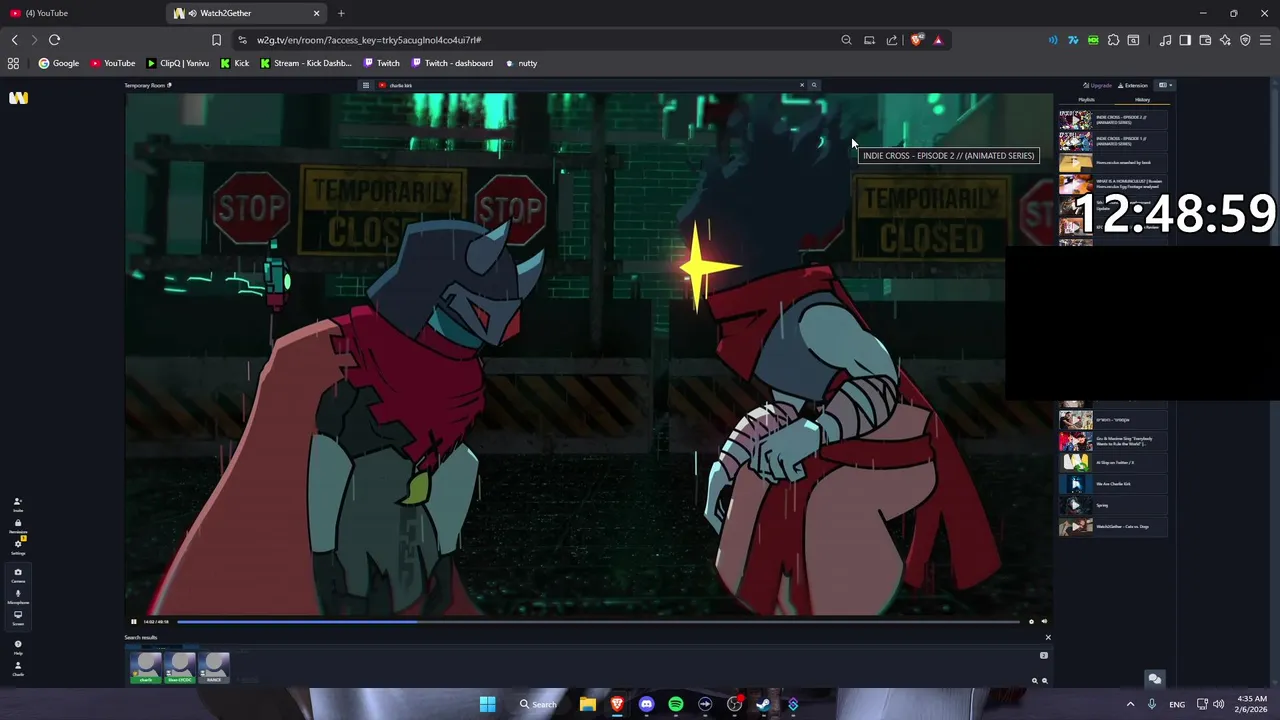The width and height of the screenshot is (1280, 720).
Task: Open Discord from the taskbar
Action: click(x=646, y=704)
